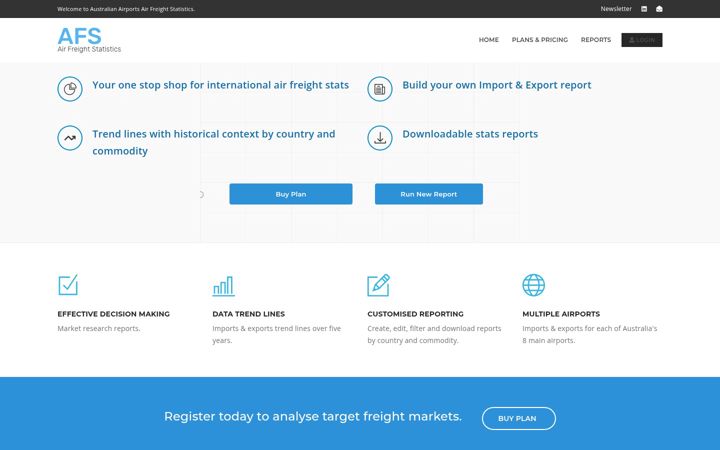
Task: Click 'Your one stop shop for international air freight stats'
Action: [220, 85]
